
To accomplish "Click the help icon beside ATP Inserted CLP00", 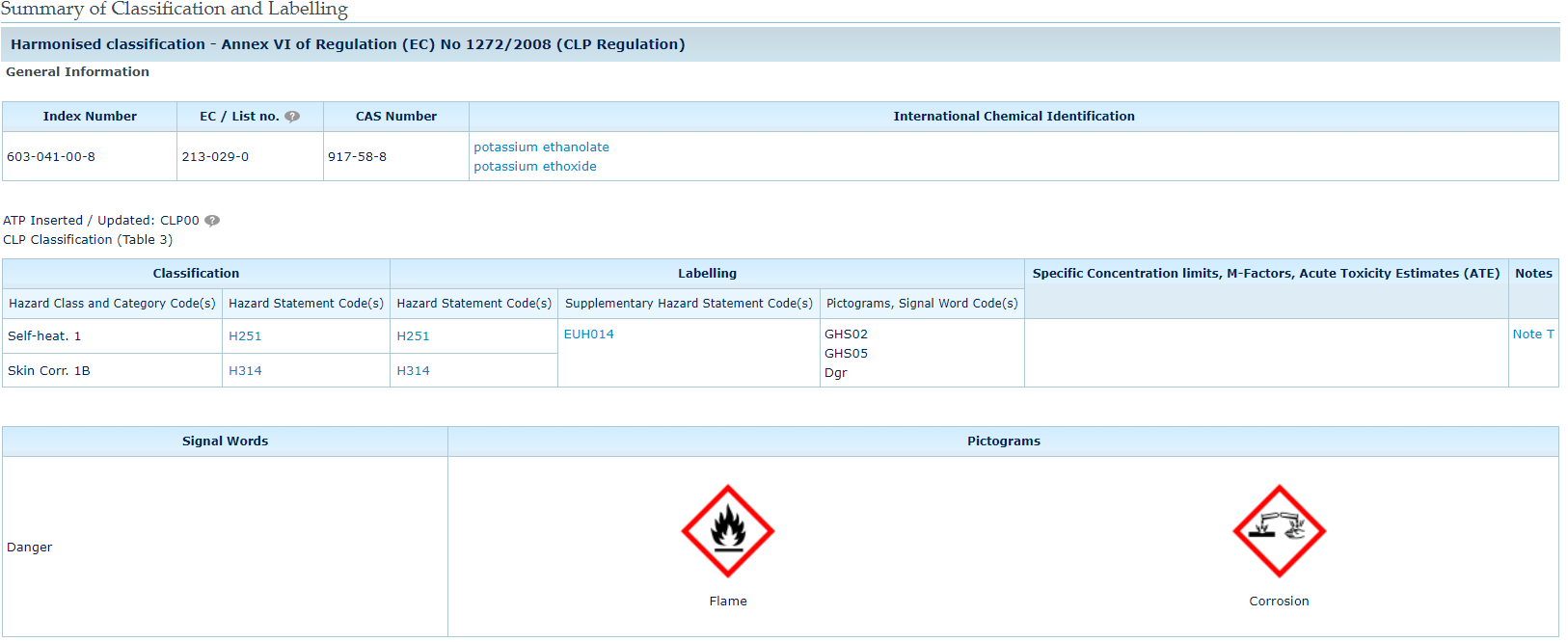I will (212, 221).
